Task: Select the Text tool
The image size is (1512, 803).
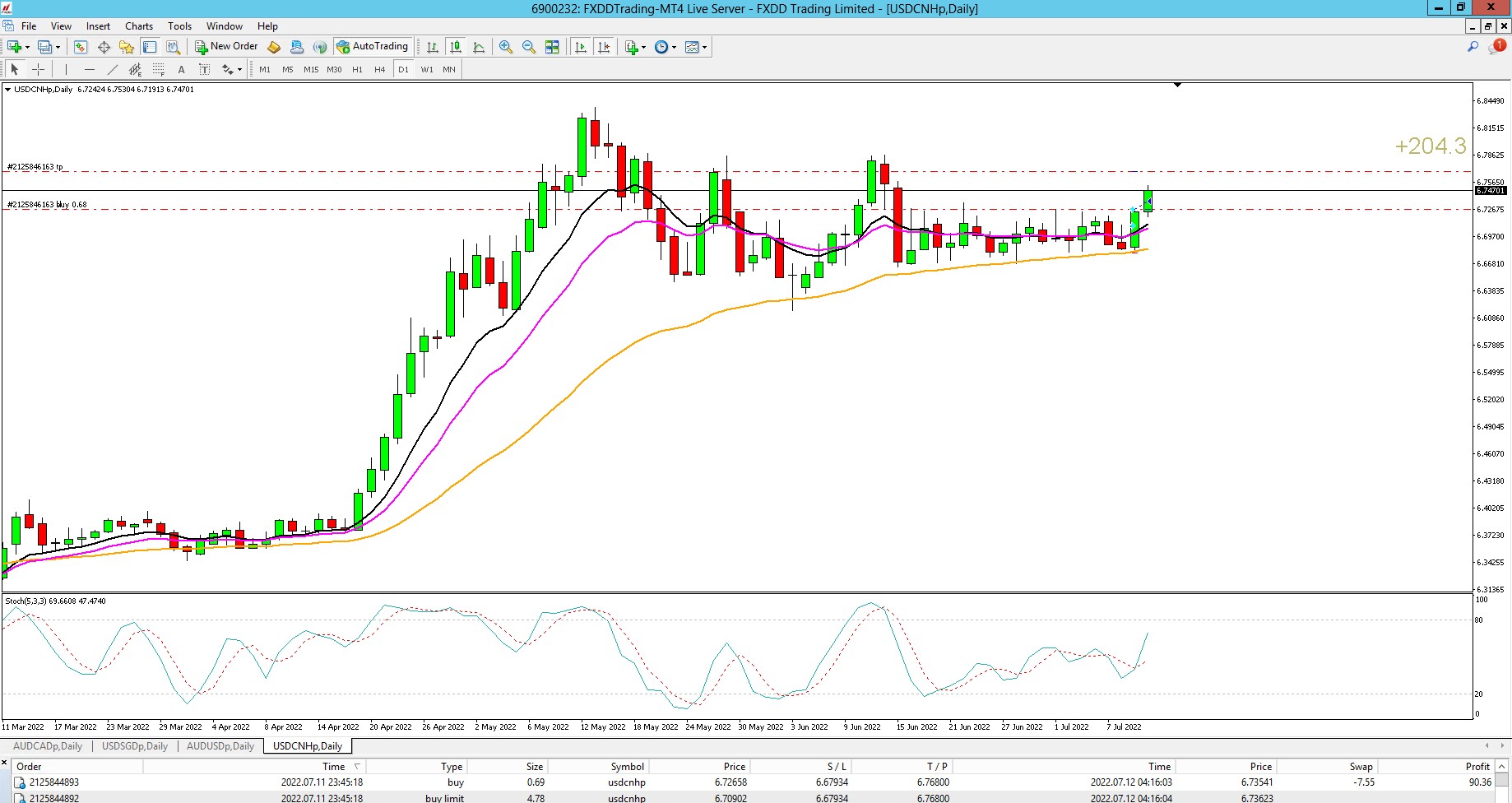Action: tap(182, 69)
